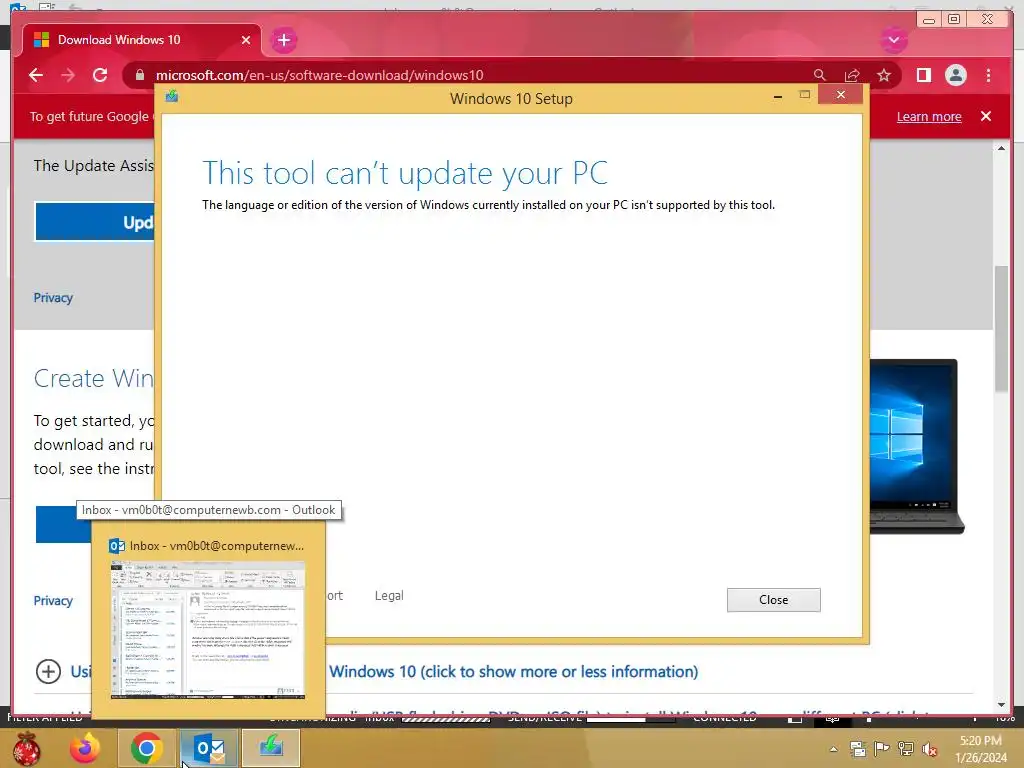
Task: Open Action Center flag tray icon
Action: tap(881, 749)
